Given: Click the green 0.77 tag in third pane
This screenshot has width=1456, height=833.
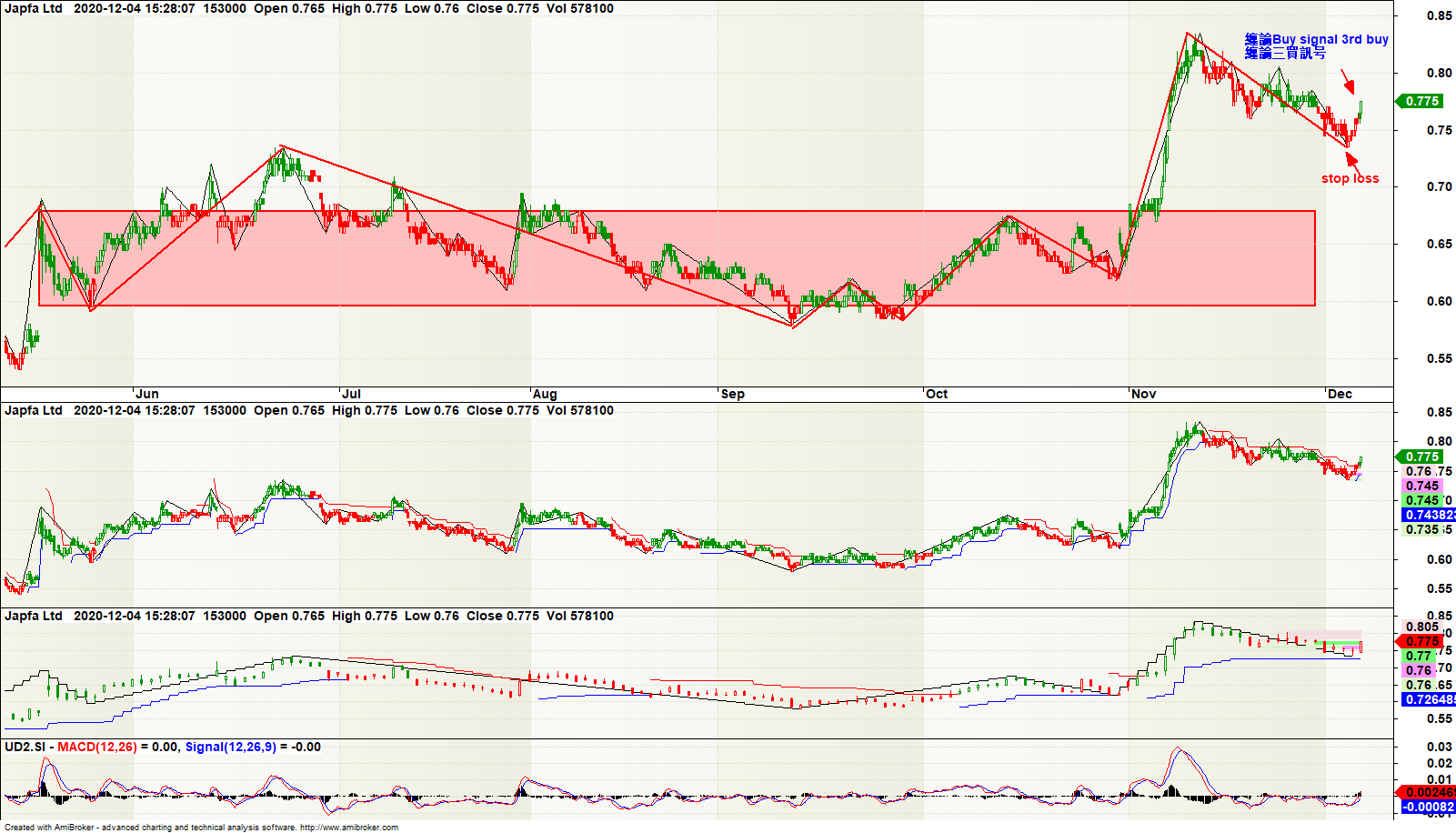Looking at the screenshot, I should 1419,656.
